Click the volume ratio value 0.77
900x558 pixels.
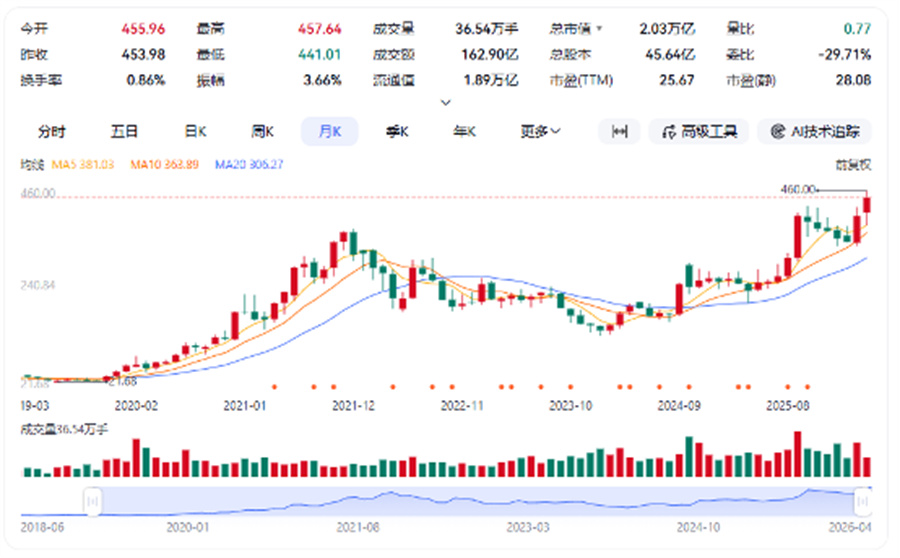point(857,28)
